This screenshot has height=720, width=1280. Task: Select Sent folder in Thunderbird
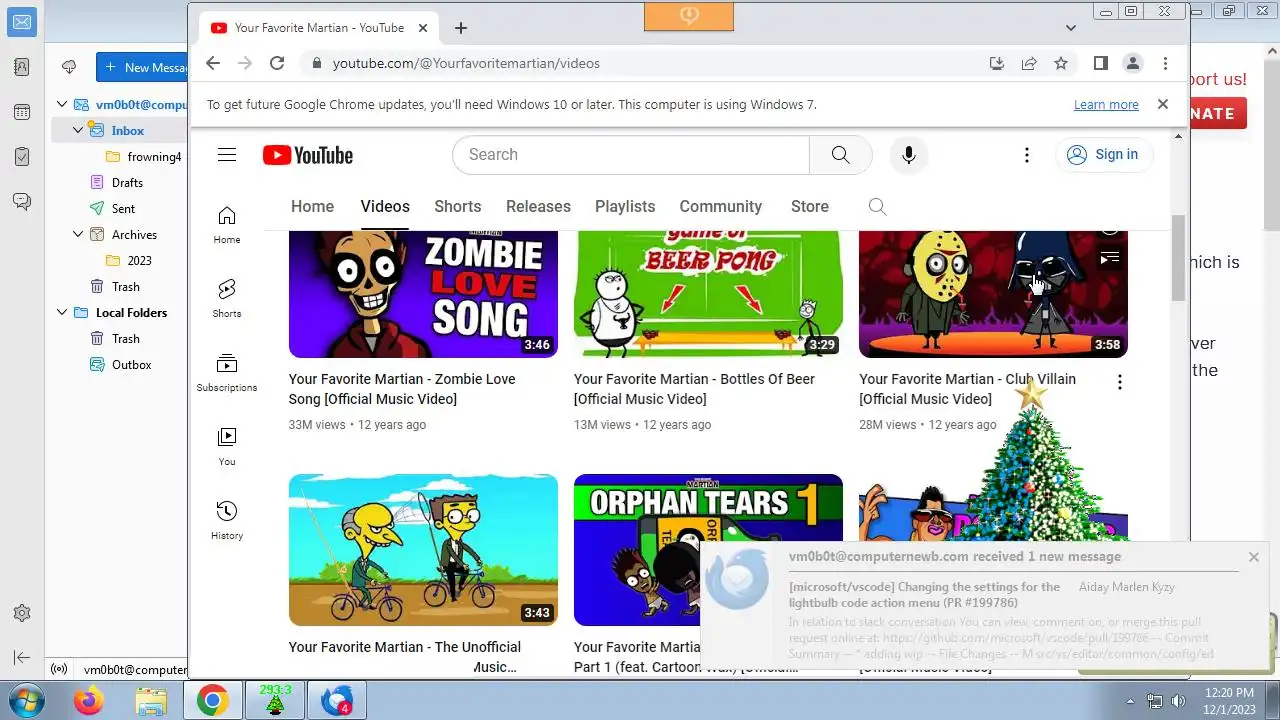(x=124, y=208)
